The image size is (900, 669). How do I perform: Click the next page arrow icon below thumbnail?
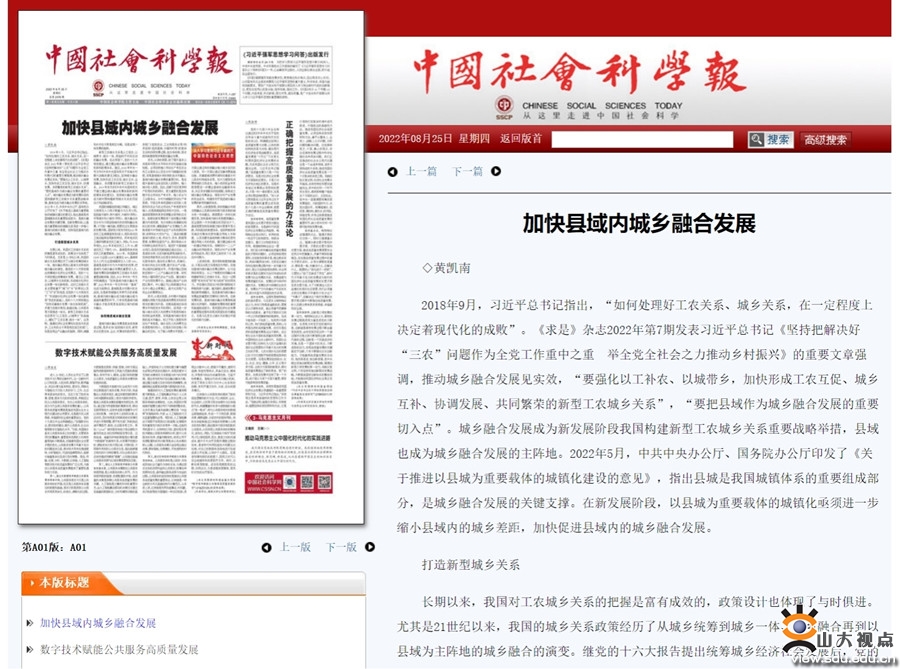(x=370, y=547)
